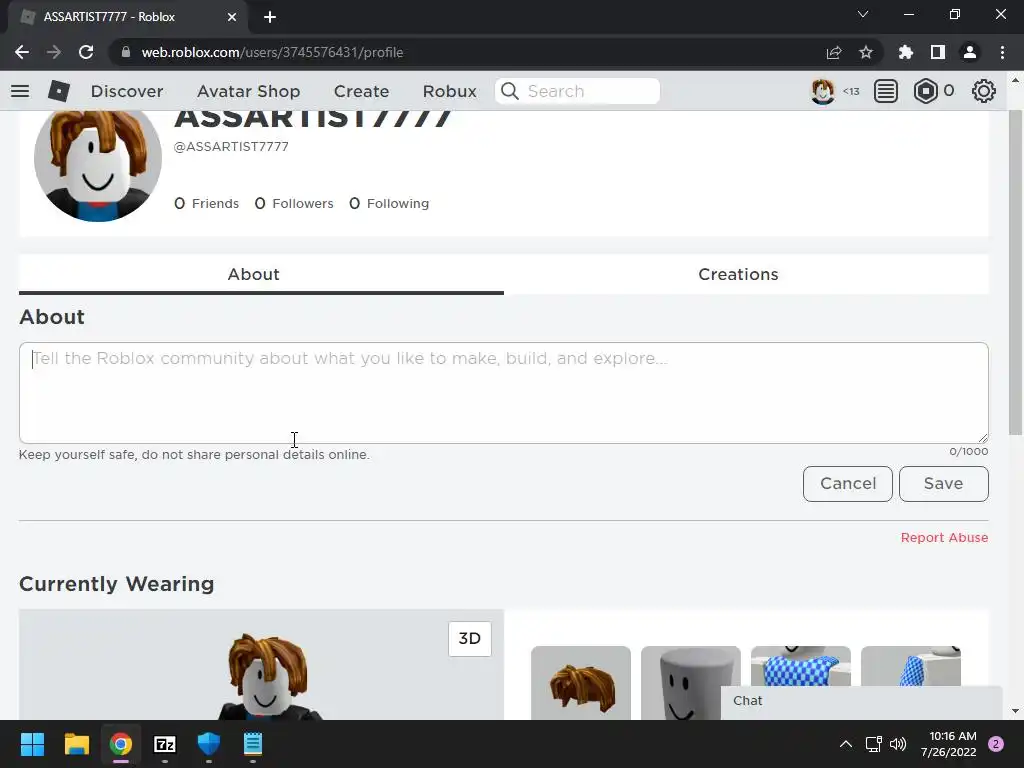Click the browser address bar URL

click(x=272, y=52)
